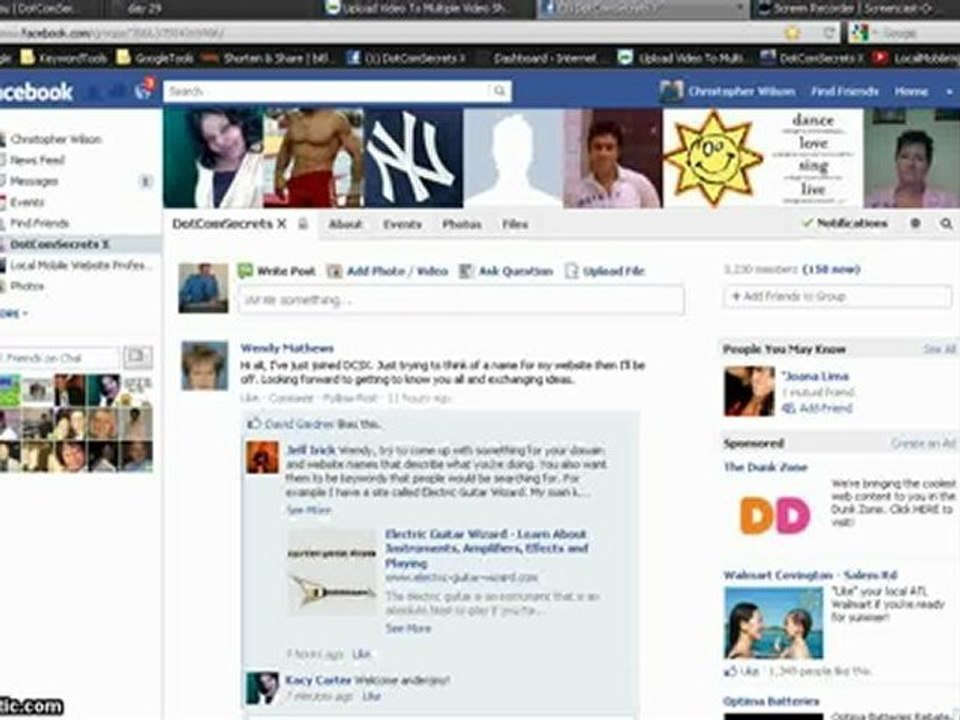Click the bookmark star in address bar
960x720 pixels.
click(793, 32)
